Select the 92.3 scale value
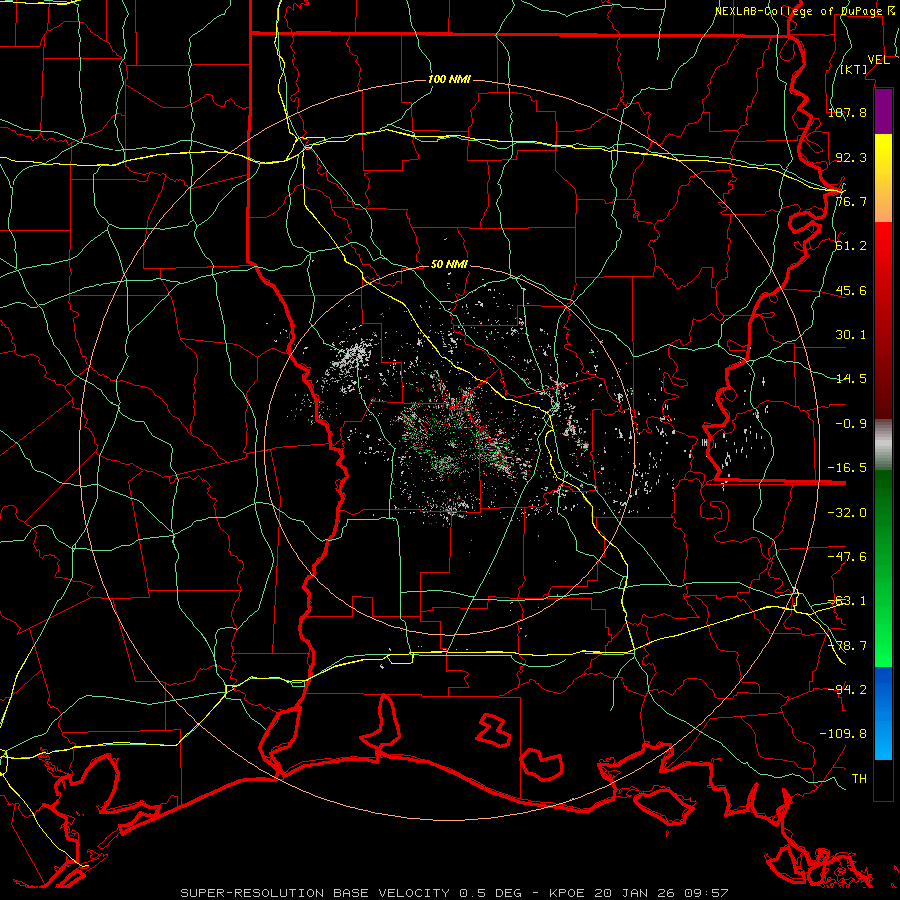This screenshot has height=900, width=900. pyautogui.click(x=851, y=157)
